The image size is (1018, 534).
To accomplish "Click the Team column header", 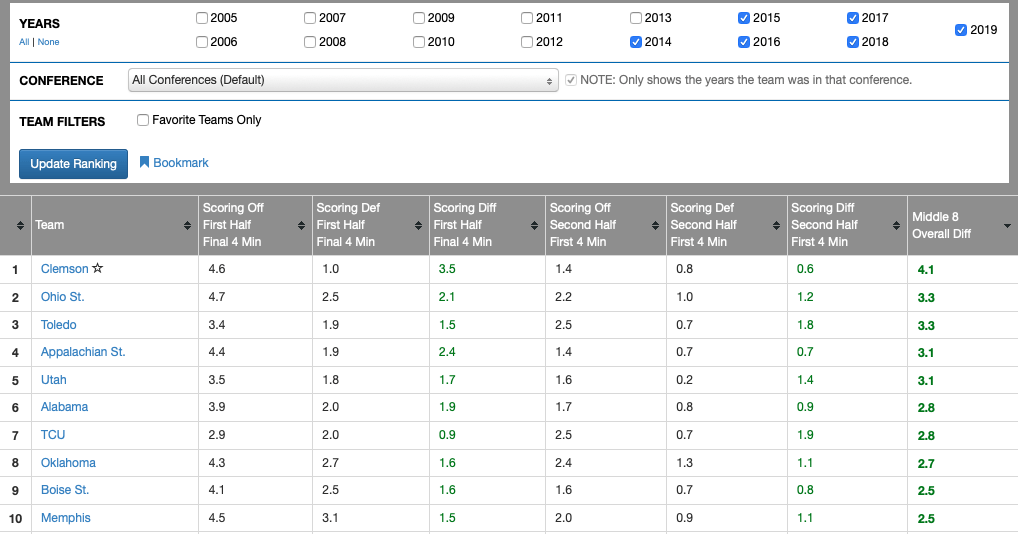I will (x=49, y=225).
